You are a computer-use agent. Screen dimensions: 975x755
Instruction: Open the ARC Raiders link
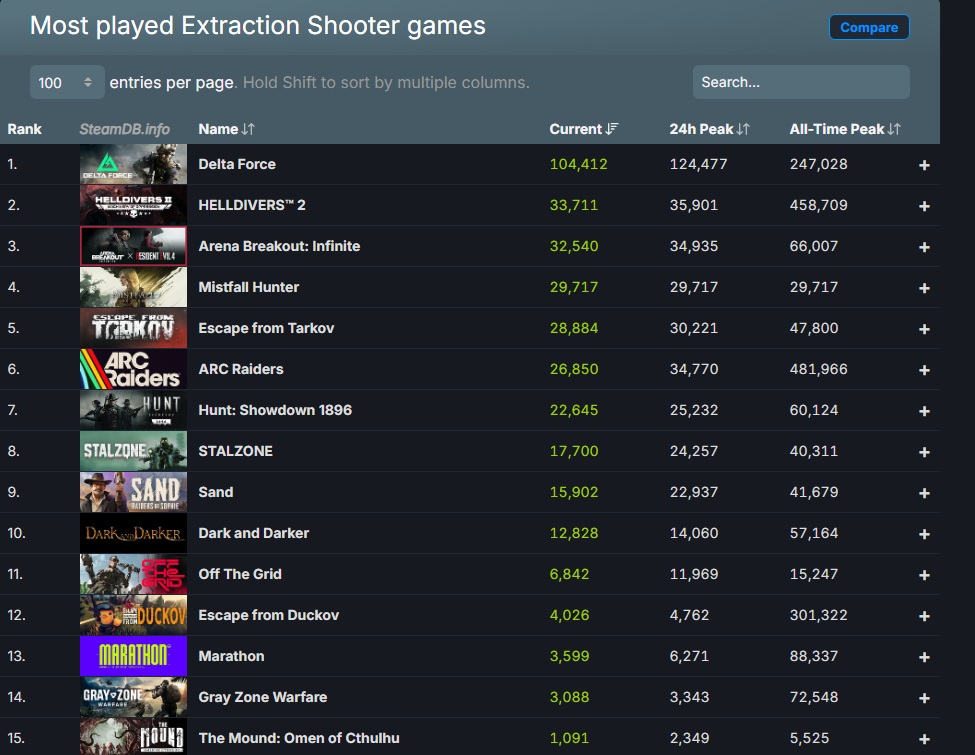point(241,369)
